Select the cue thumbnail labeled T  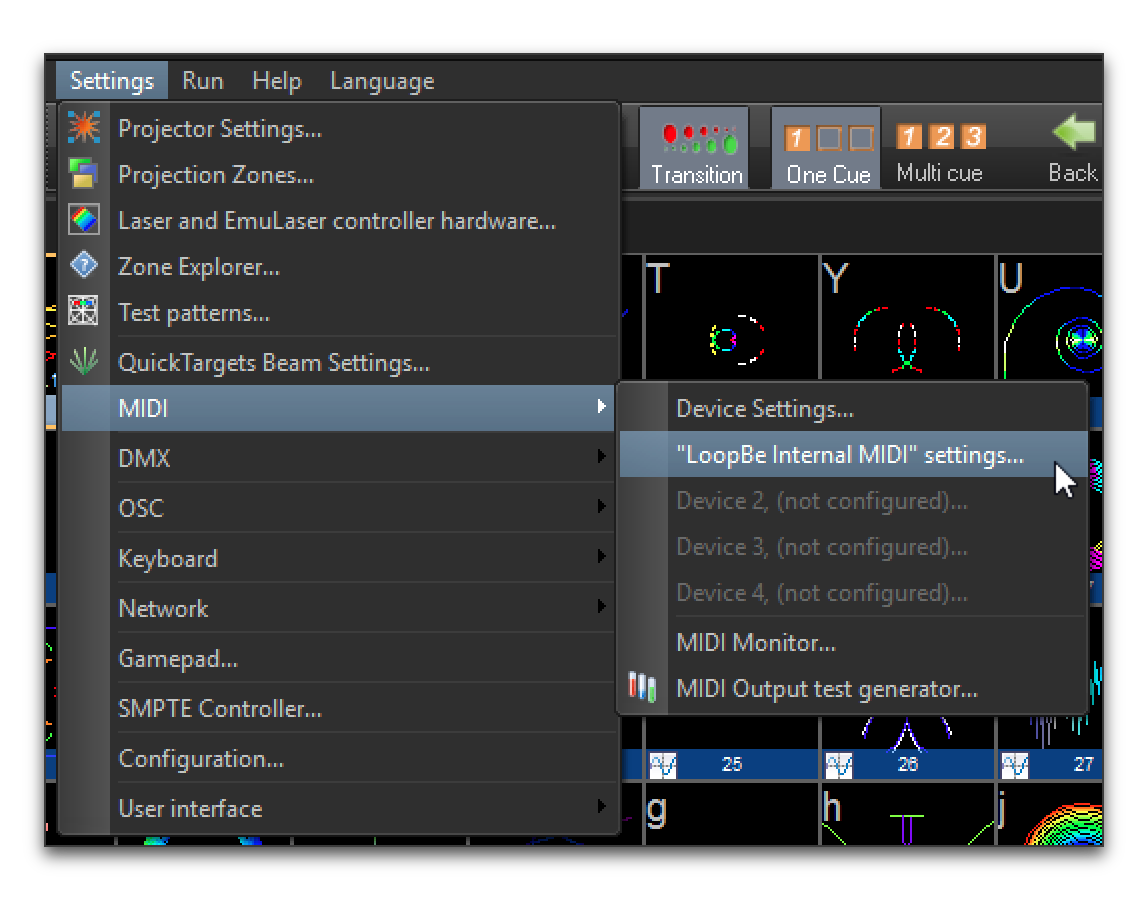point(731,318)
